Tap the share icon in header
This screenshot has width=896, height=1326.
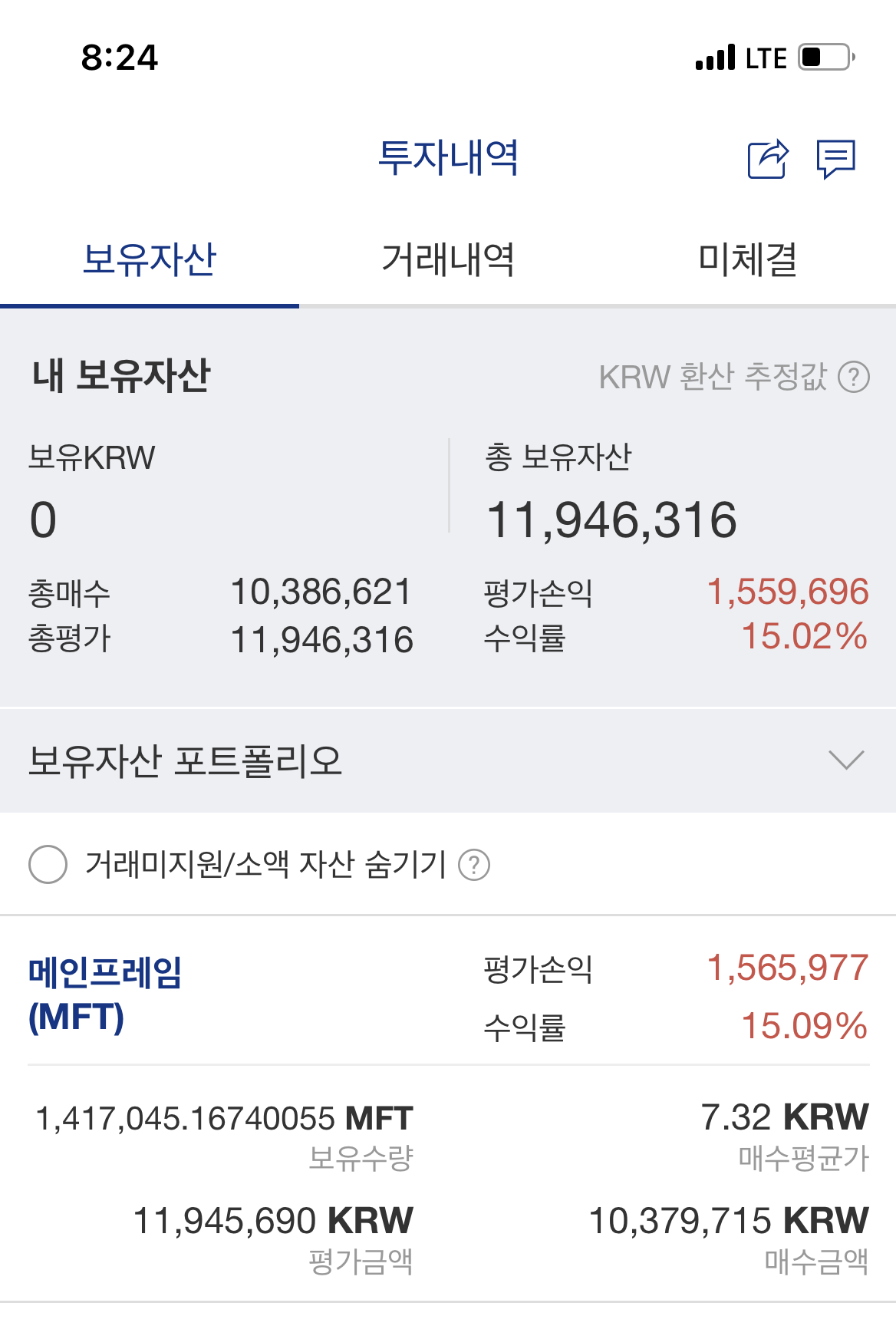(768, 159)
